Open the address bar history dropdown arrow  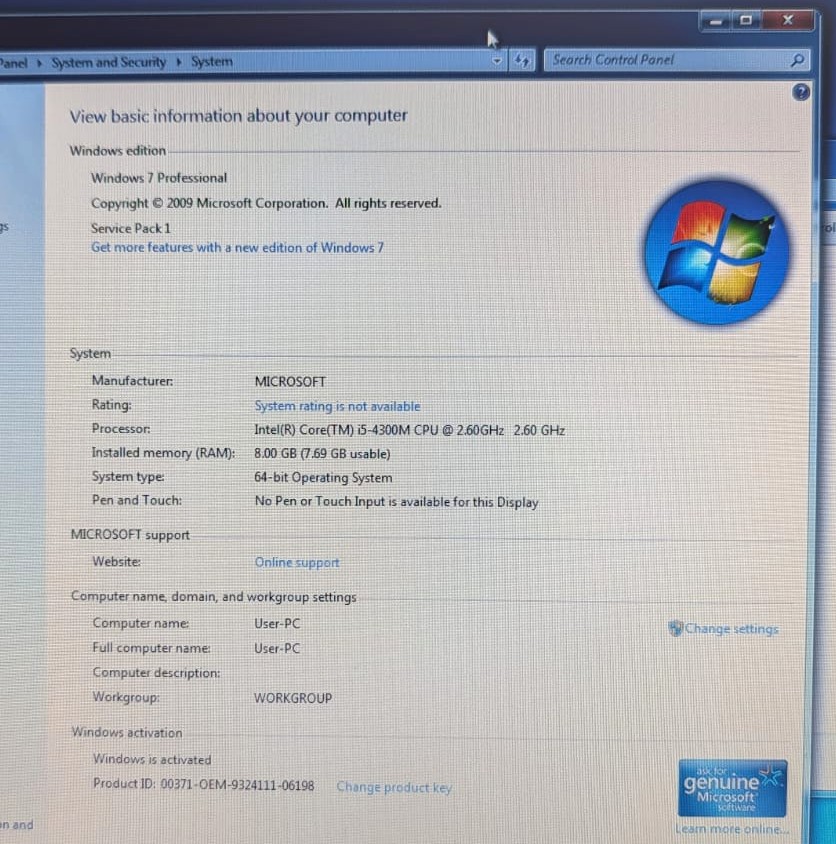point(497,61)
